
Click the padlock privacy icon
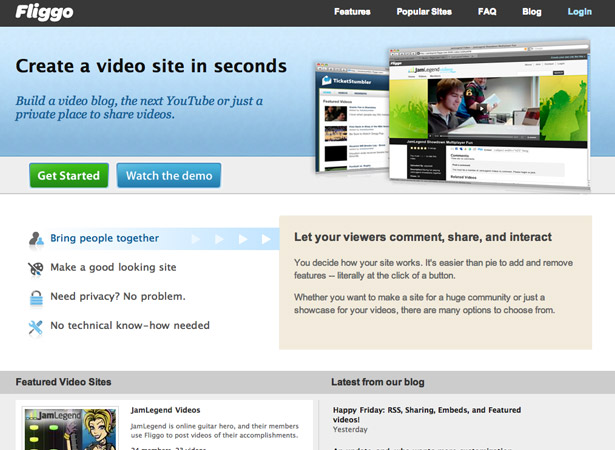point(36,298)
